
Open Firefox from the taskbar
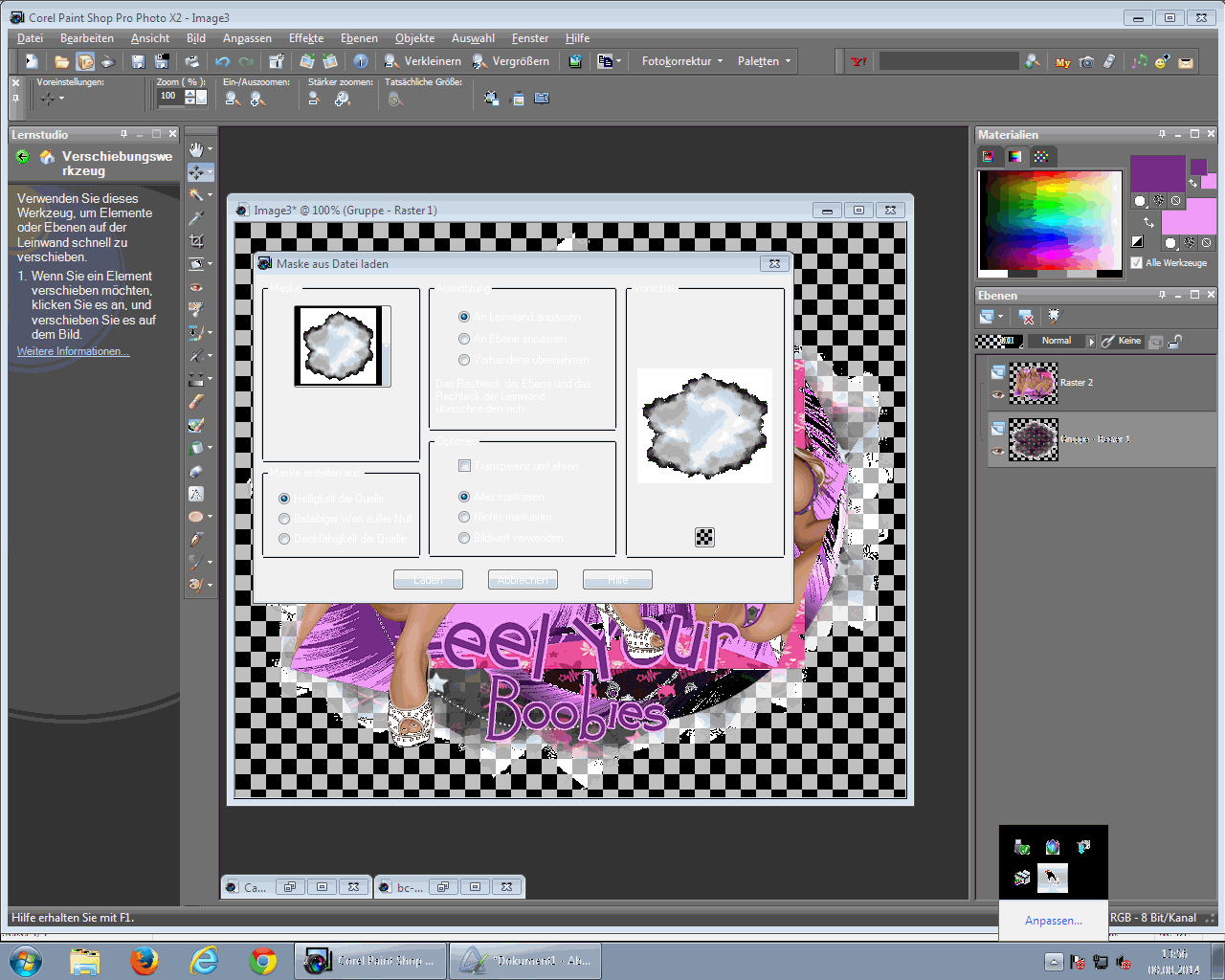tap(145, 960)
